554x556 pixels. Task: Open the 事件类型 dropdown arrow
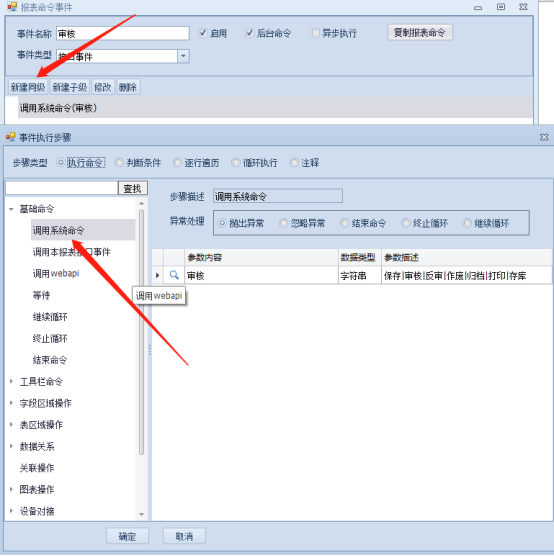[183, 56]
